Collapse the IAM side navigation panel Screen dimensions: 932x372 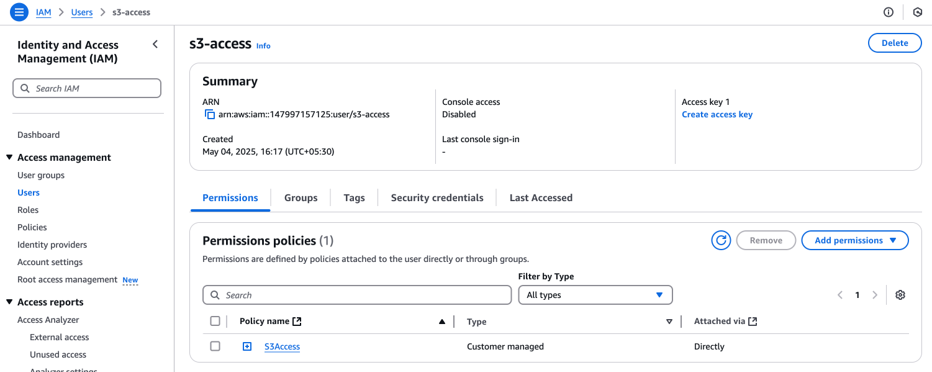(x=155, y=44)
